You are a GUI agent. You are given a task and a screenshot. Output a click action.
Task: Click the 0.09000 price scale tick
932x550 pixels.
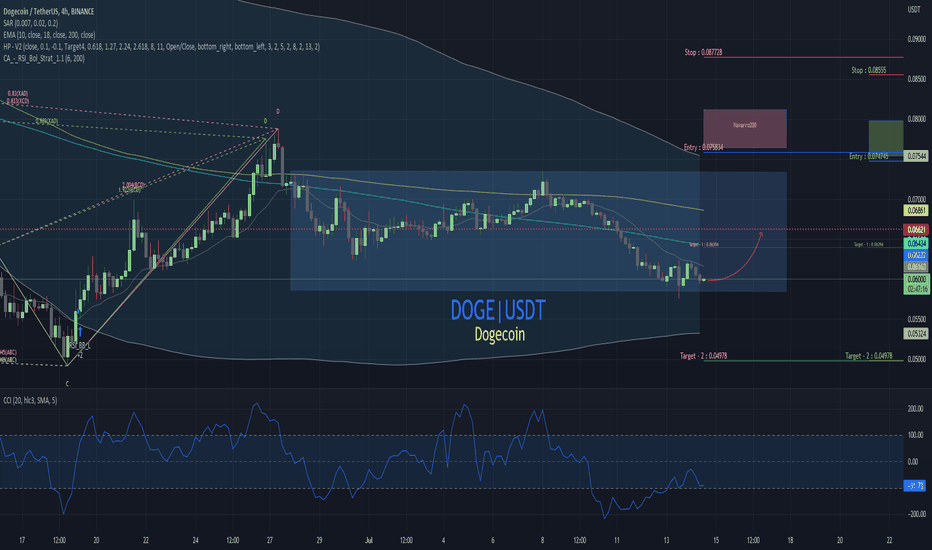917,39
